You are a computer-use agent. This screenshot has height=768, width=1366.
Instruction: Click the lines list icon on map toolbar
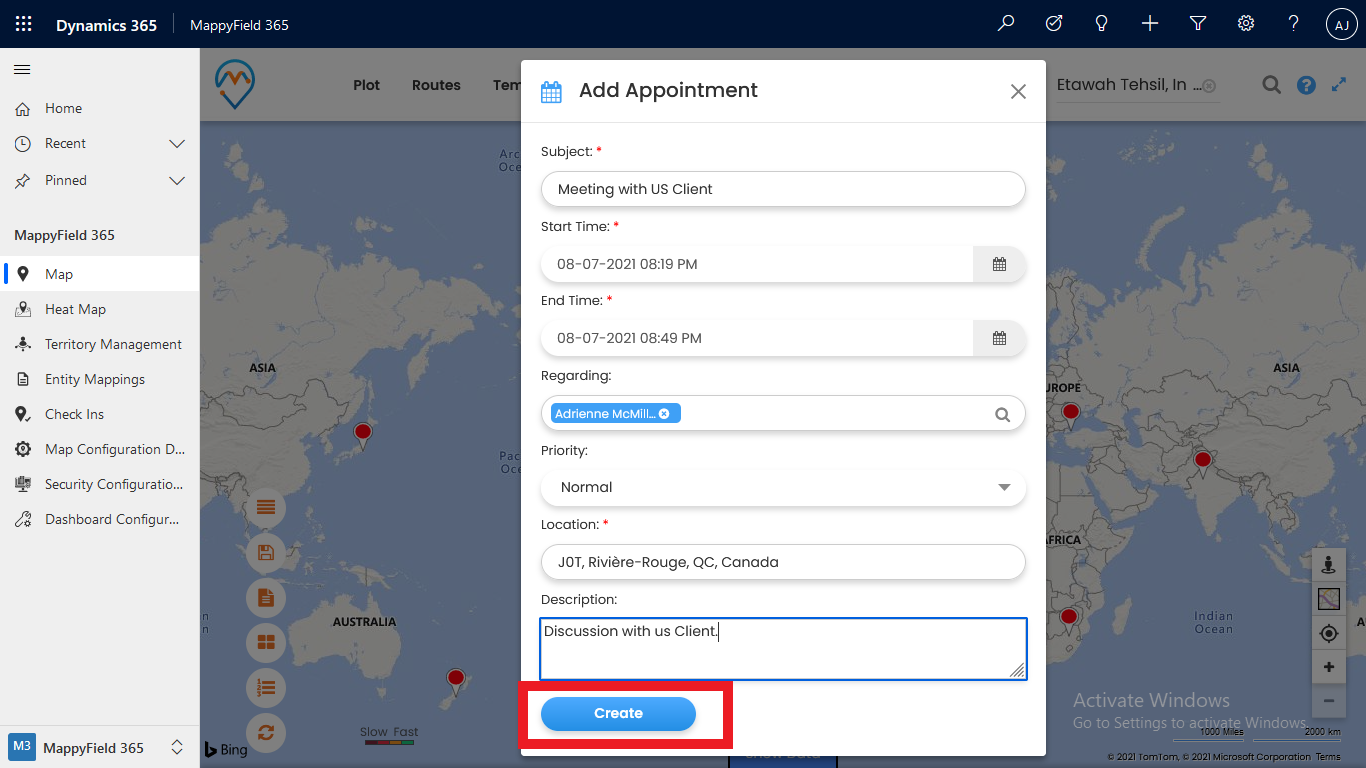coord(266,508)
